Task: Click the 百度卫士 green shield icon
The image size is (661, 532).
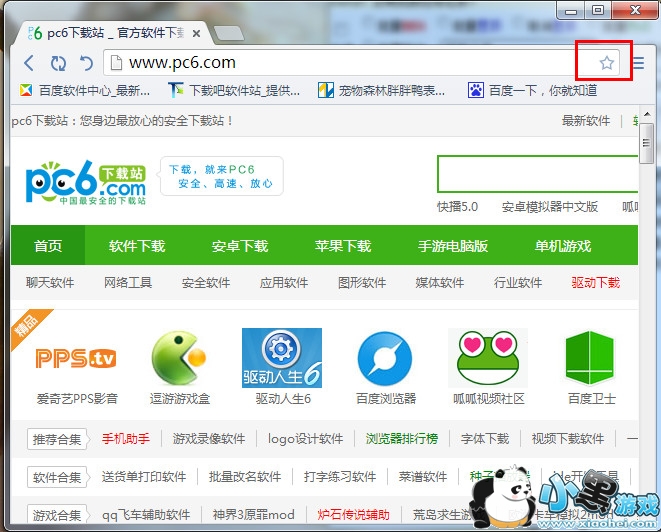Action: (590, 357)
